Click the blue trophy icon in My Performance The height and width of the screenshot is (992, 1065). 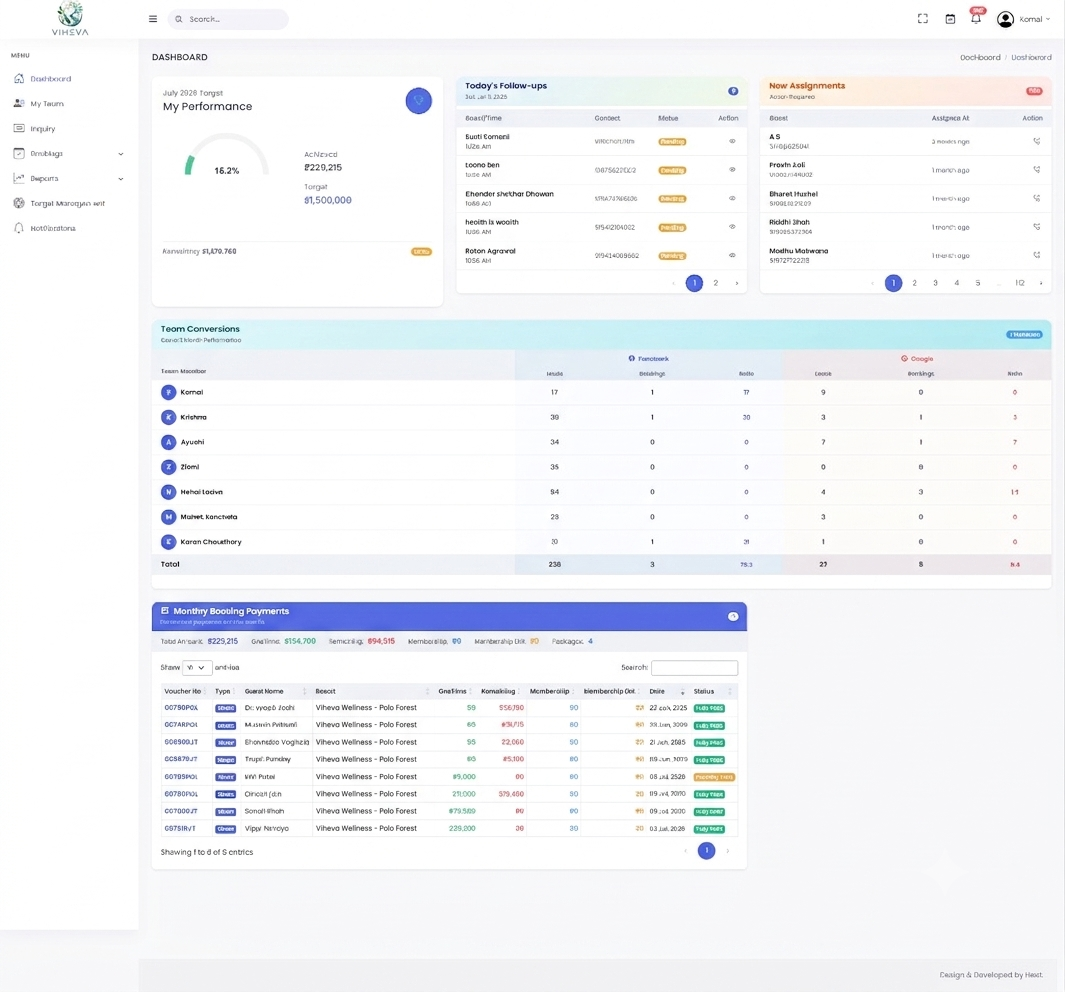tap(418, 100)
